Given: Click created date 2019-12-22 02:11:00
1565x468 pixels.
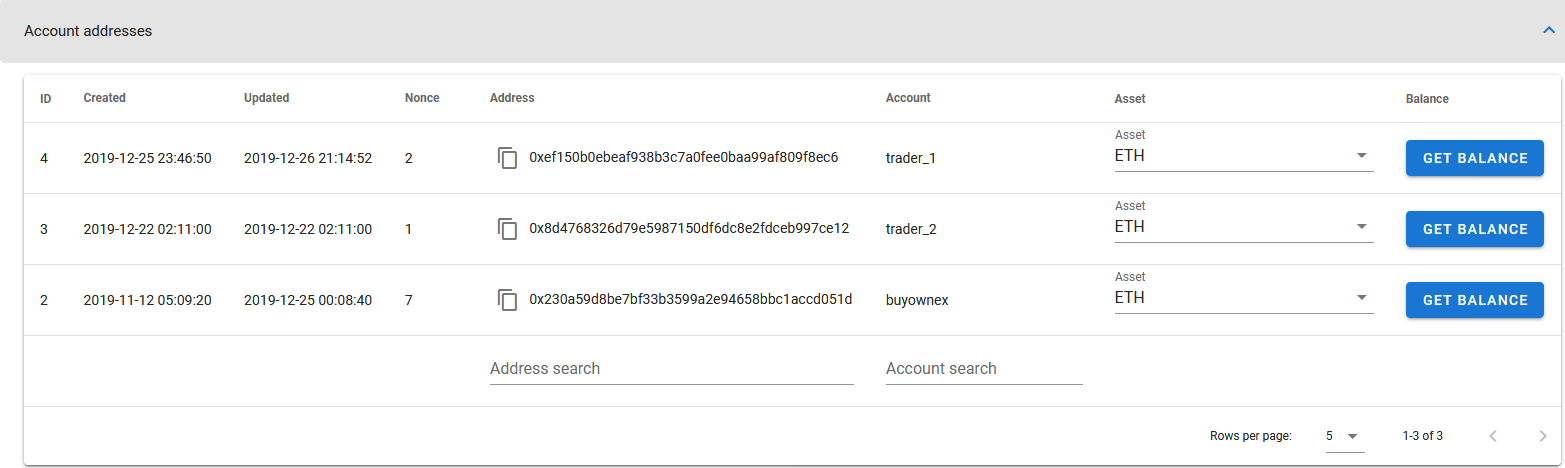Looking at the screenshot, I should [148, 229].
